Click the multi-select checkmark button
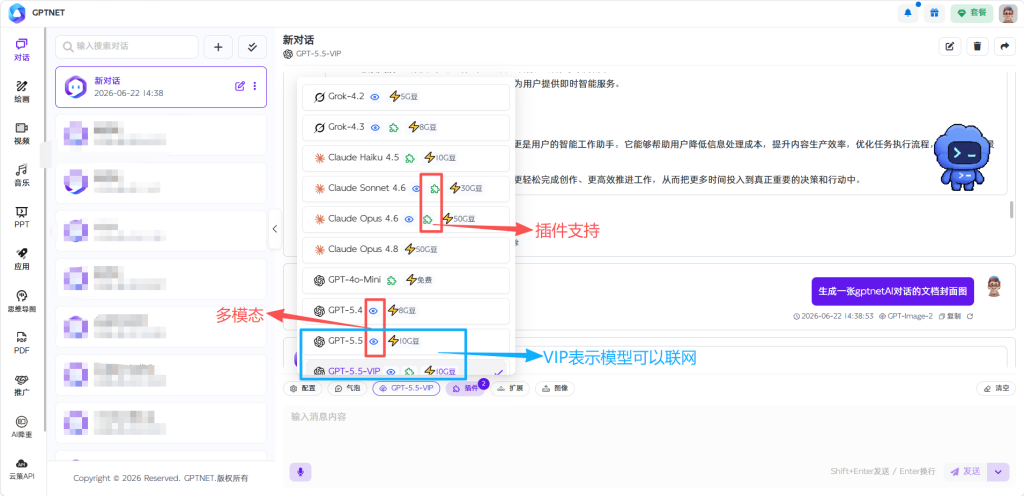Viewport: 1024px width, 496px height. (252, 47)
